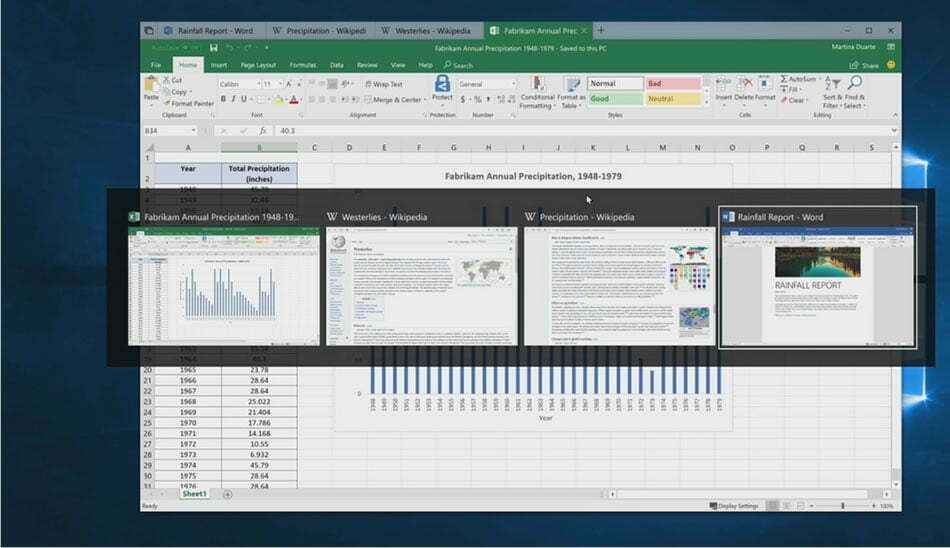Click the Name Box showing B34
950x548 pixels.
170,130
